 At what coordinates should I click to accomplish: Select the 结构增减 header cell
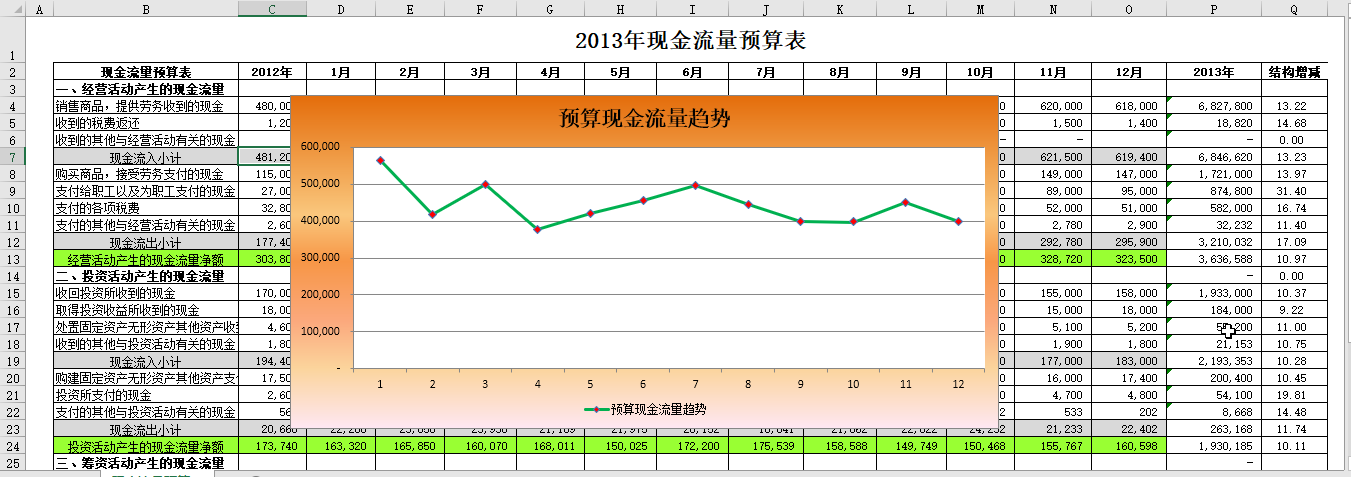pos(1294,72)
